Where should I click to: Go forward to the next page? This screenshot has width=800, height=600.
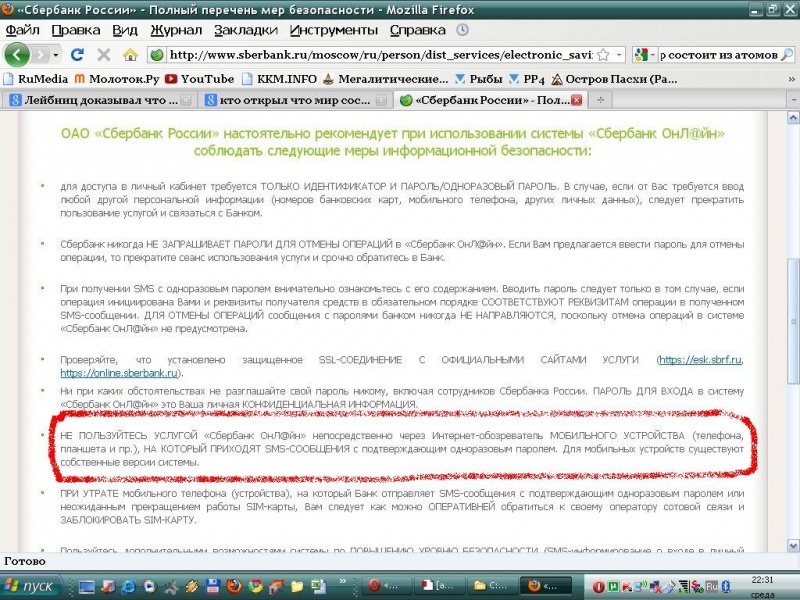(x=40, y=55)
